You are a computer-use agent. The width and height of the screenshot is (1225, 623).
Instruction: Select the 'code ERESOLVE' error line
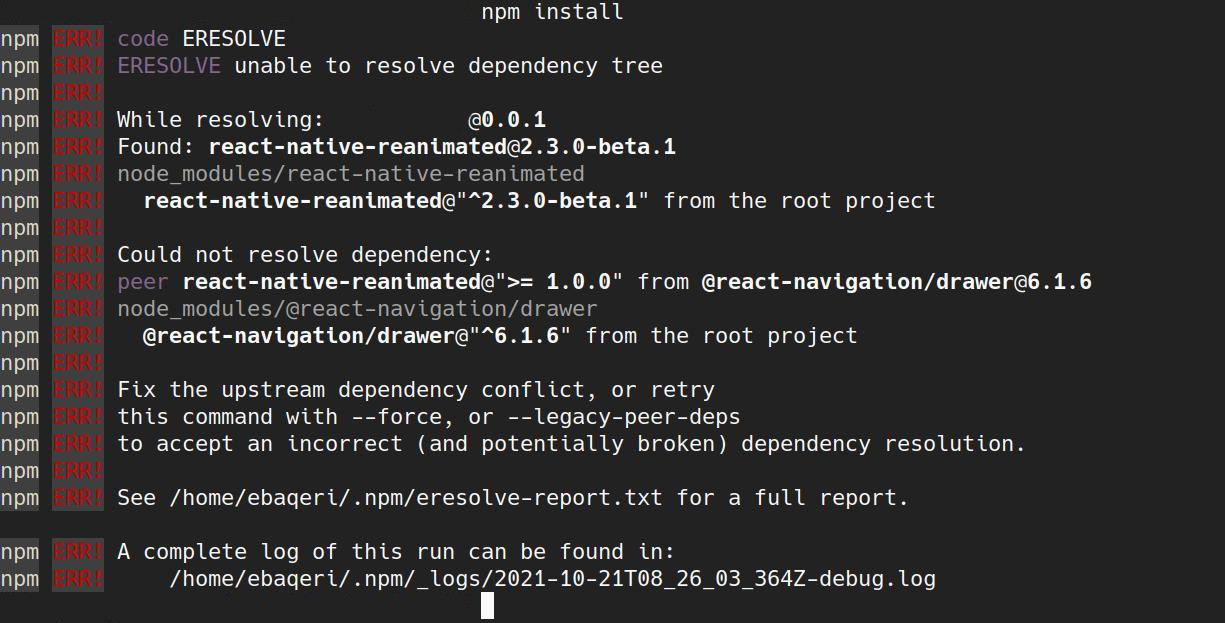pyautogui.click(x=201, y=39)
